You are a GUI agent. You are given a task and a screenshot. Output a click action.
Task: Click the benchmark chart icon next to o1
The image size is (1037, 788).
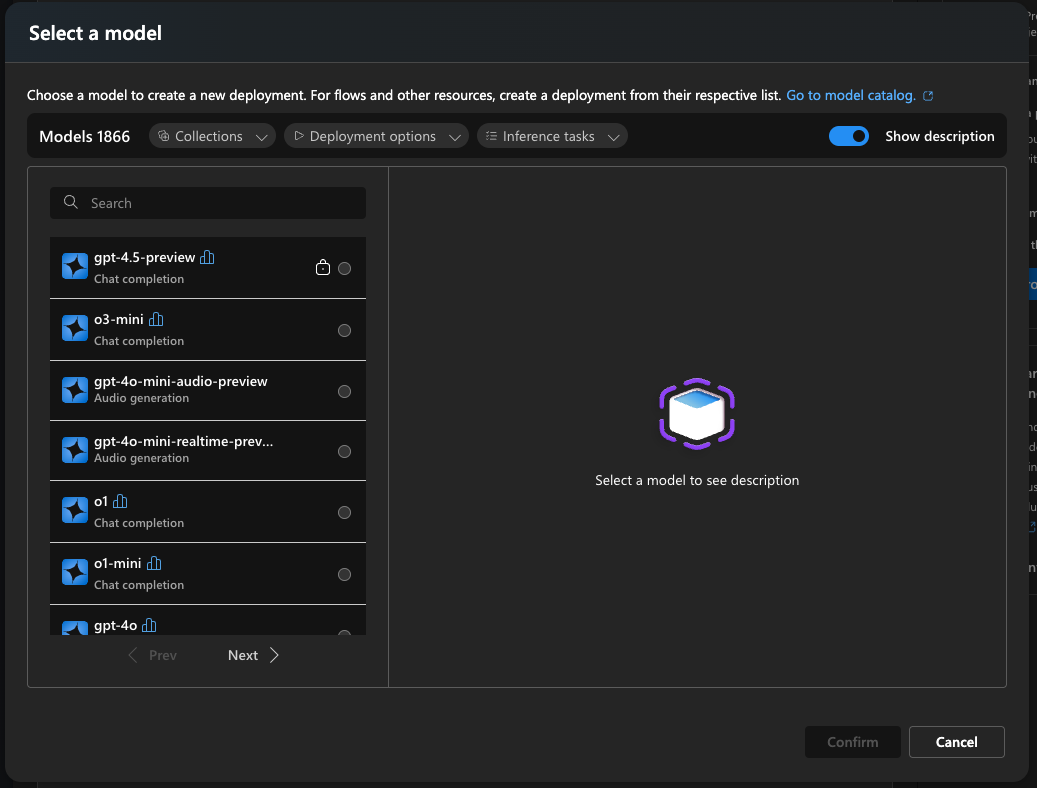[x=120, y=502]
